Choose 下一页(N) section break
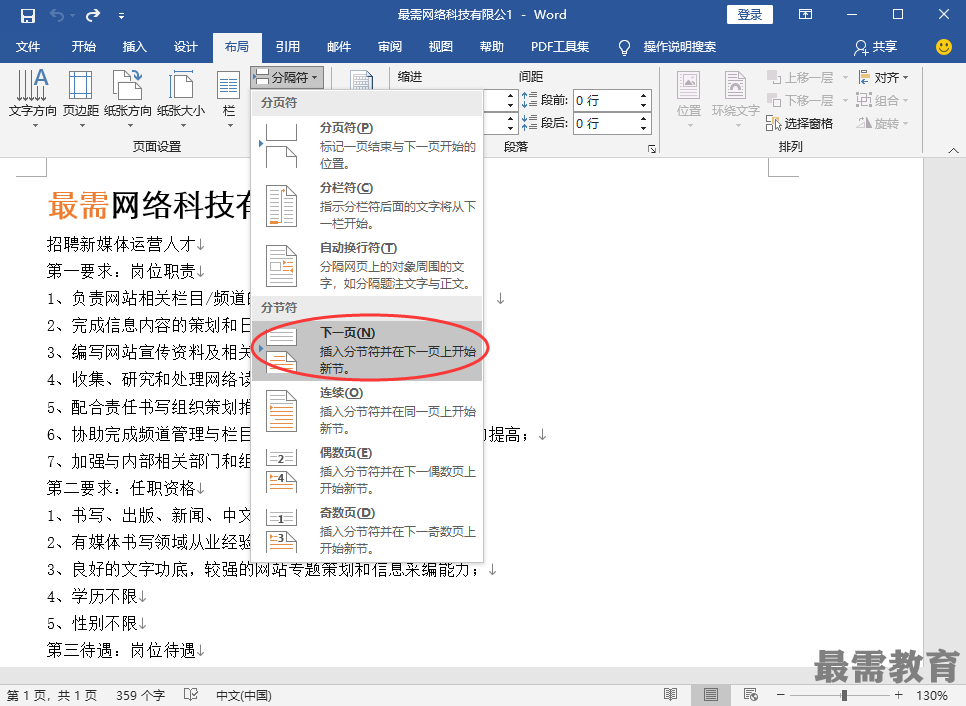This screenshot has width=966, height=706. pos(367,351)
